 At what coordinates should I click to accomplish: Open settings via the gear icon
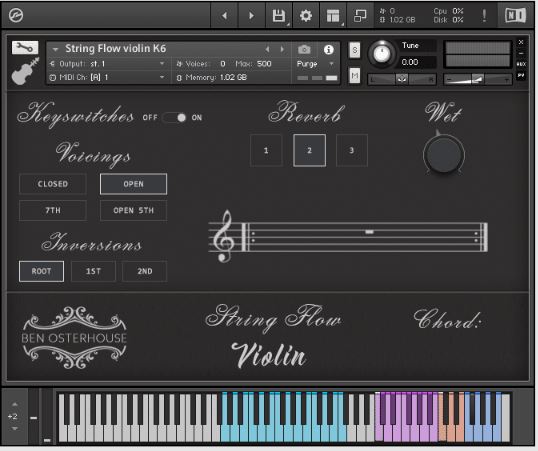click(305, 15)
